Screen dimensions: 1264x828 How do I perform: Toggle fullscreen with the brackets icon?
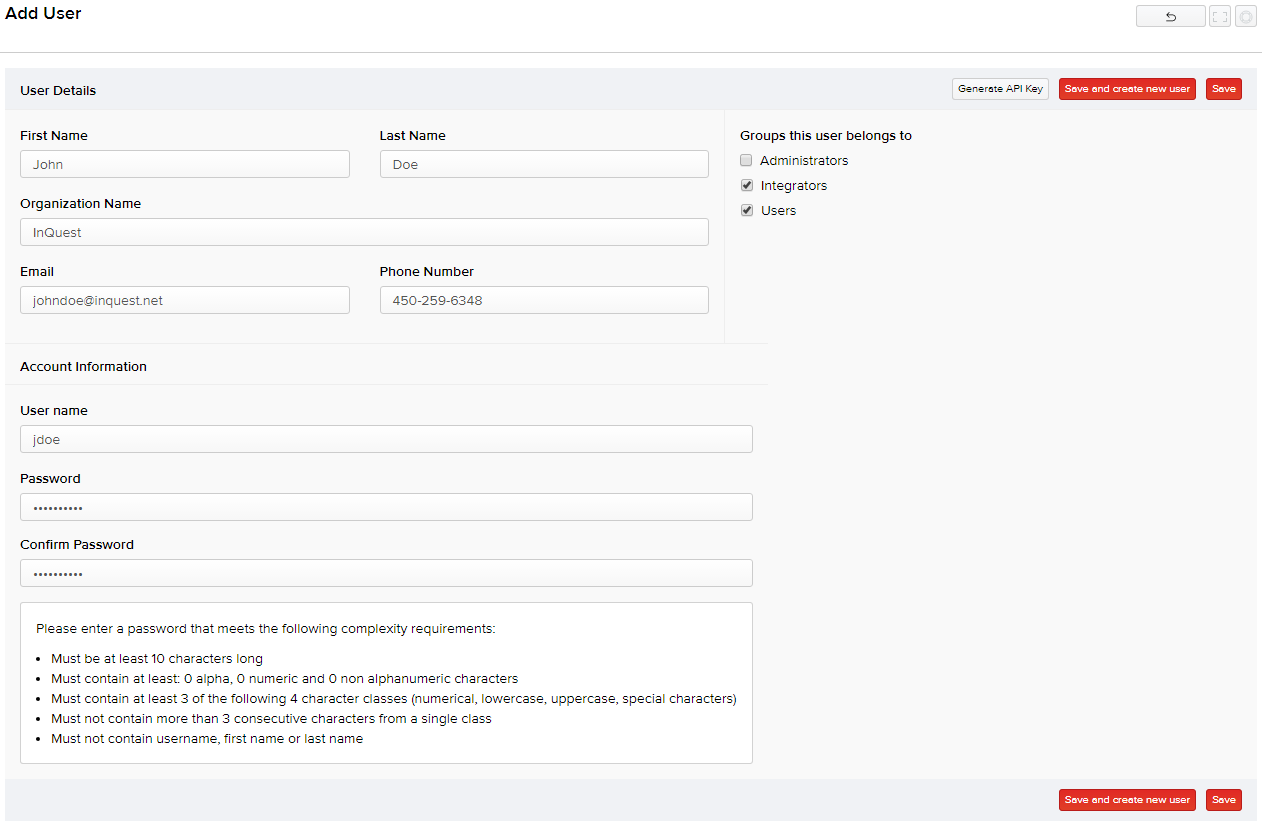1219,17
